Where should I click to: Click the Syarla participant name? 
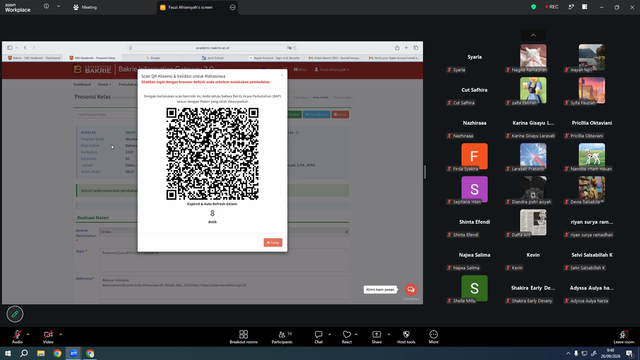click(474, 57)
